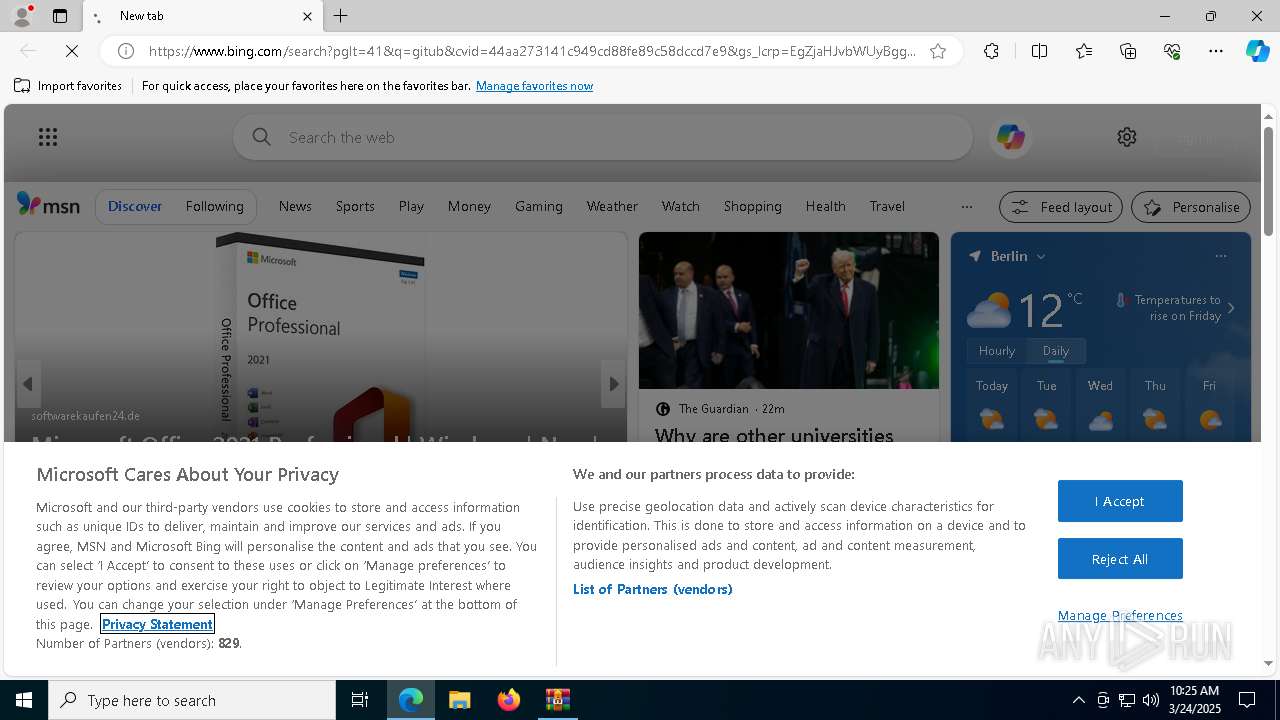Open Manage favorites now link
Screen dimensions: 1280x720
[x=534, y=86]
